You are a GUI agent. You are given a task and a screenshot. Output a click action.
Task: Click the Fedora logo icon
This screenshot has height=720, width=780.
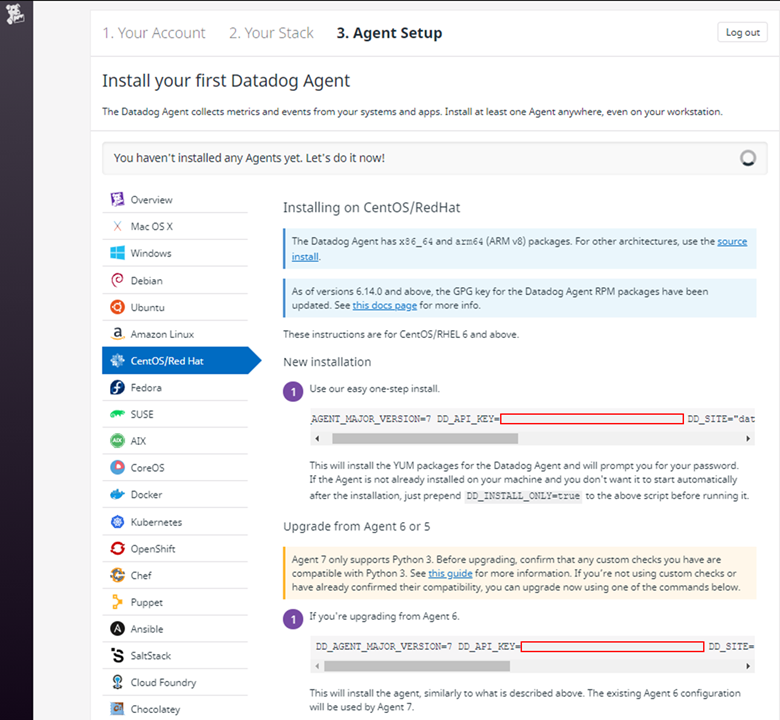coord(117,387)
